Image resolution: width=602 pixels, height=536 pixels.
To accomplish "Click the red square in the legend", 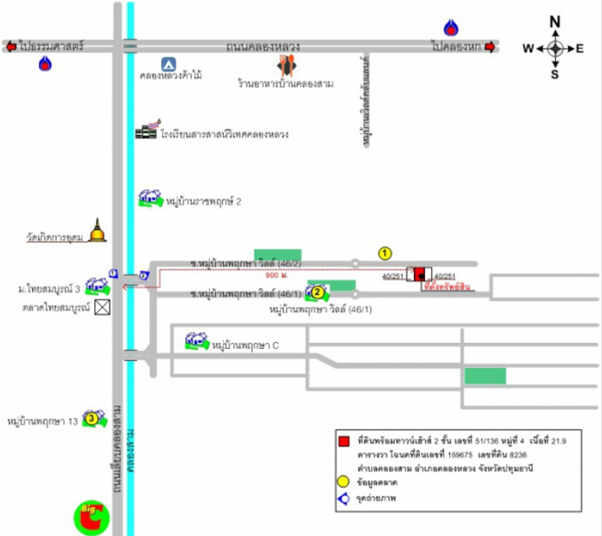I will point(344,441).
